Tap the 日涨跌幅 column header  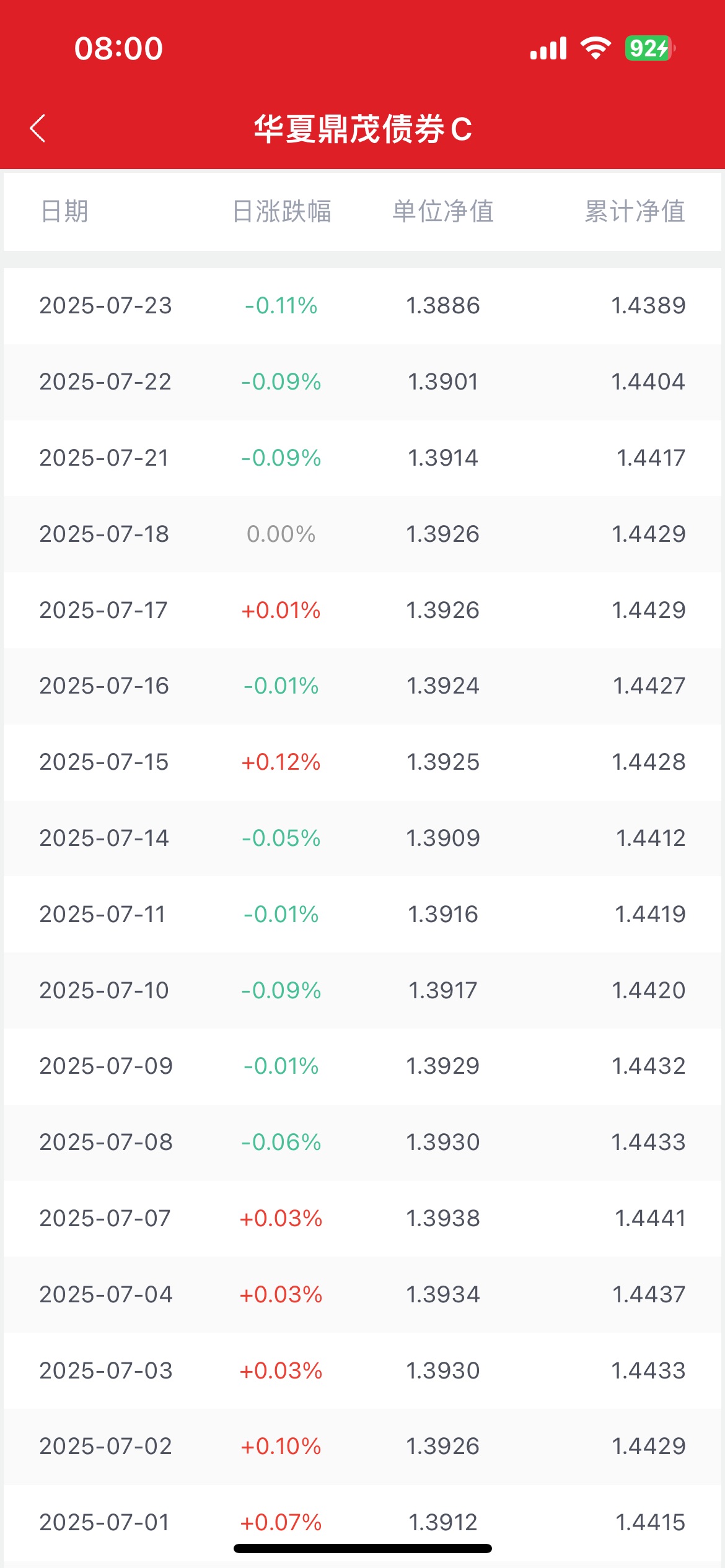[x=281, y=211]
